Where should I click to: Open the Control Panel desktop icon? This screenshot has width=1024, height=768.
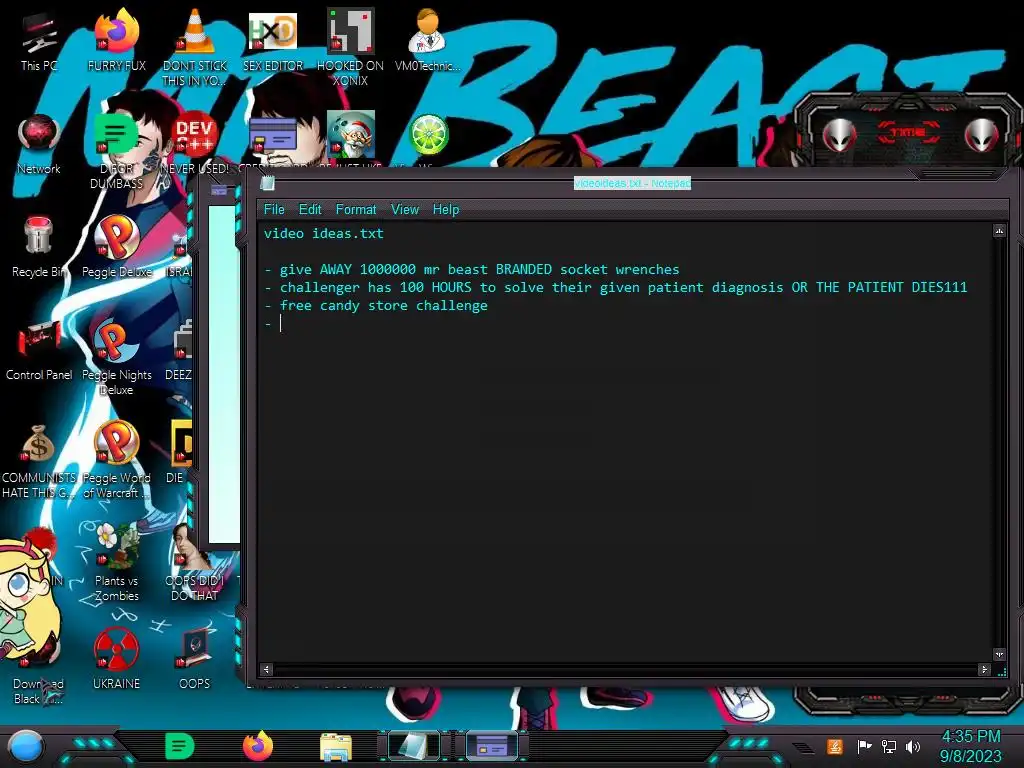click(x=39, y=351)
